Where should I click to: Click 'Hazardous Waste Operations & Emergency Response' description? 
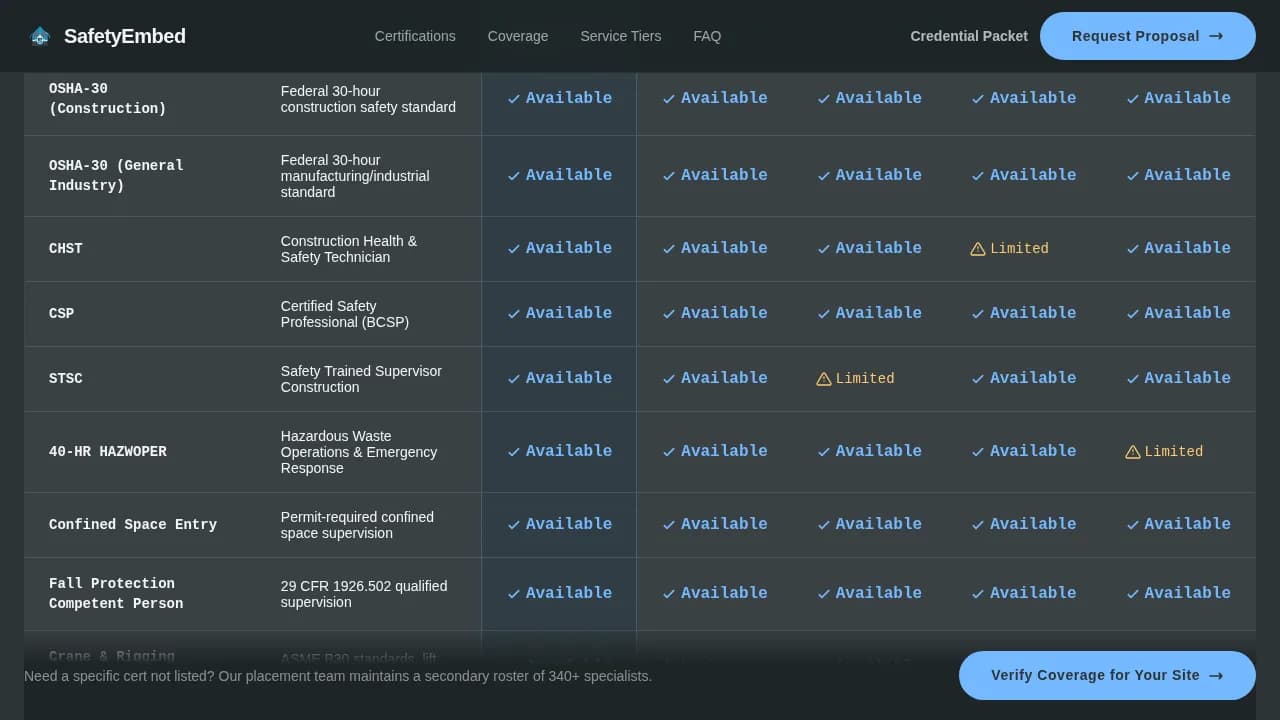click(359, 452)
